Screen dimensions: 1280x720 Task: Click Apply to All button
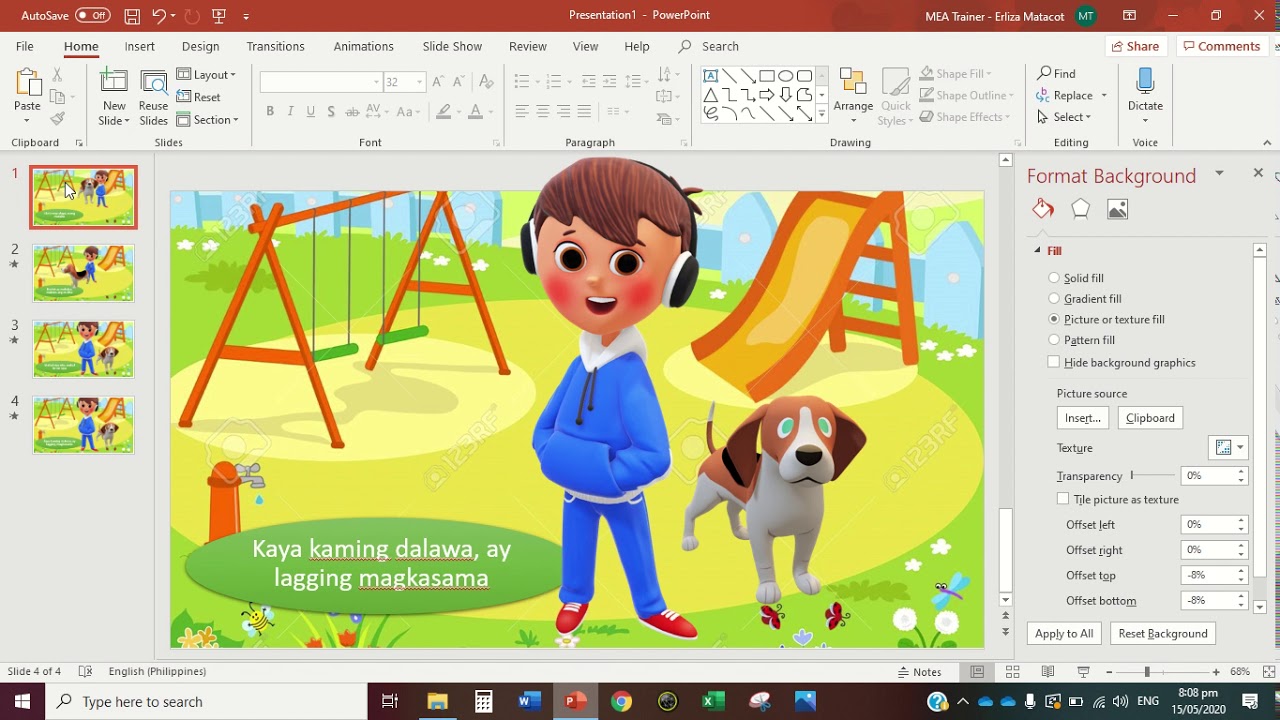click(1064, 633)
